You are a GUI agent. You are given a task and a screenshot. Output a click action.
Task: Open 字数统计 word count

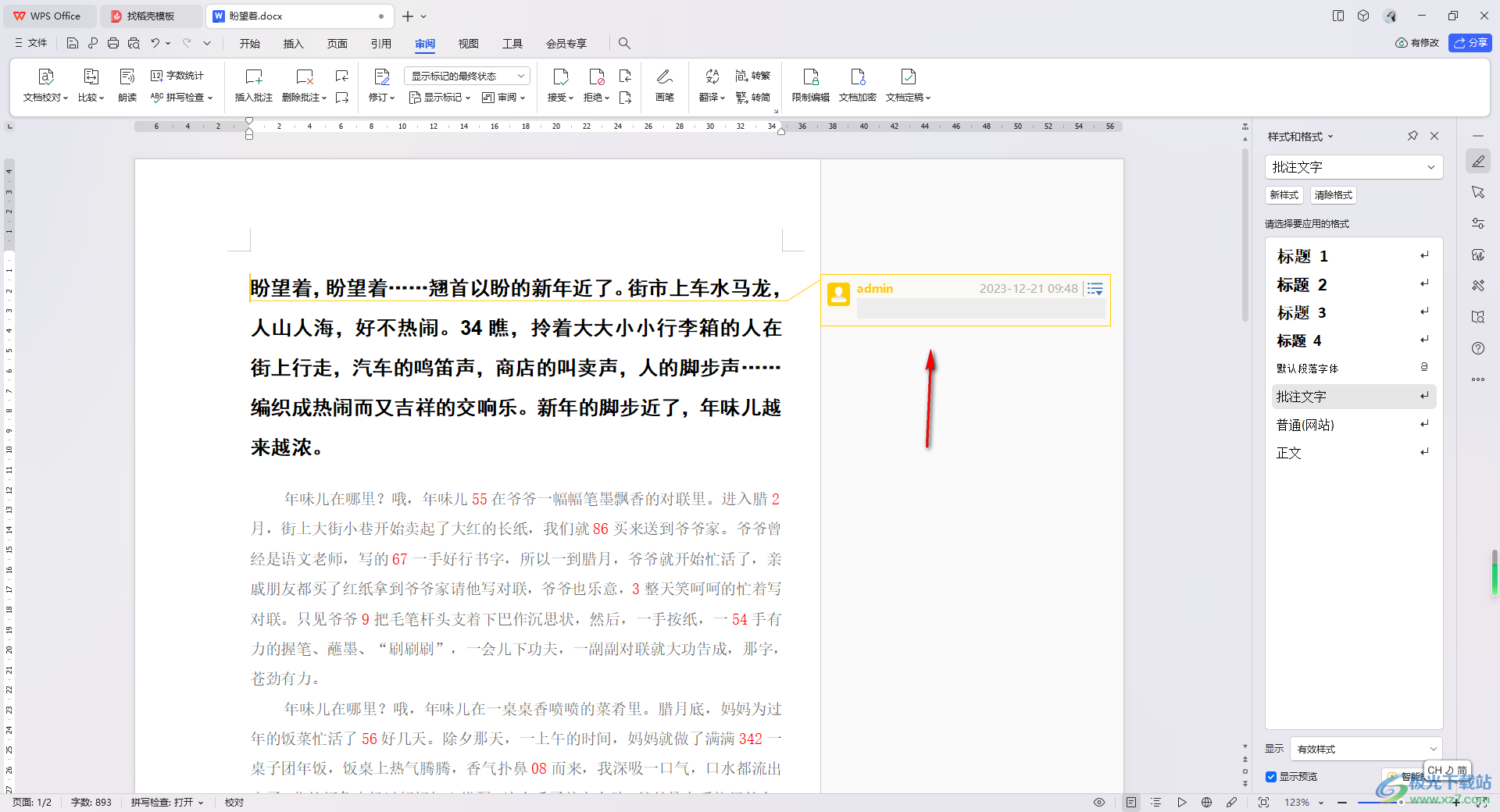177,76
